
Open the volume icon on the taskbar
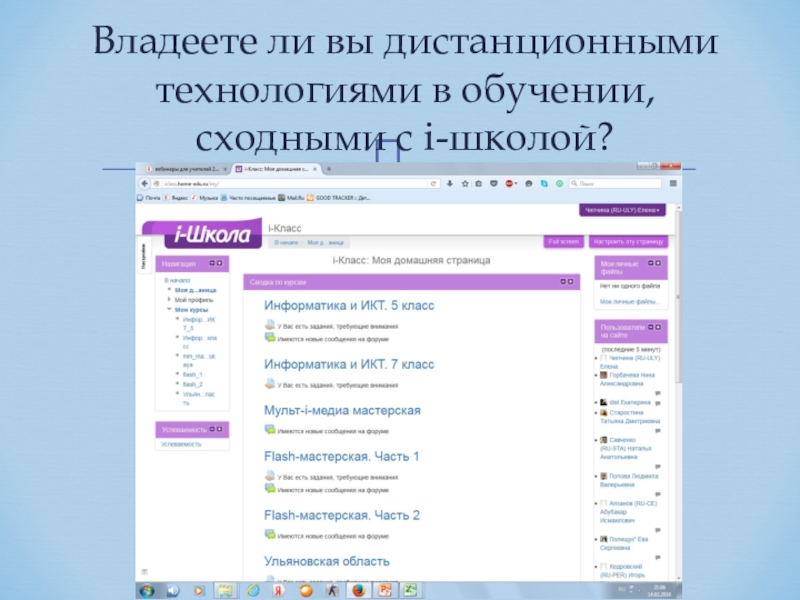[173, 591]
